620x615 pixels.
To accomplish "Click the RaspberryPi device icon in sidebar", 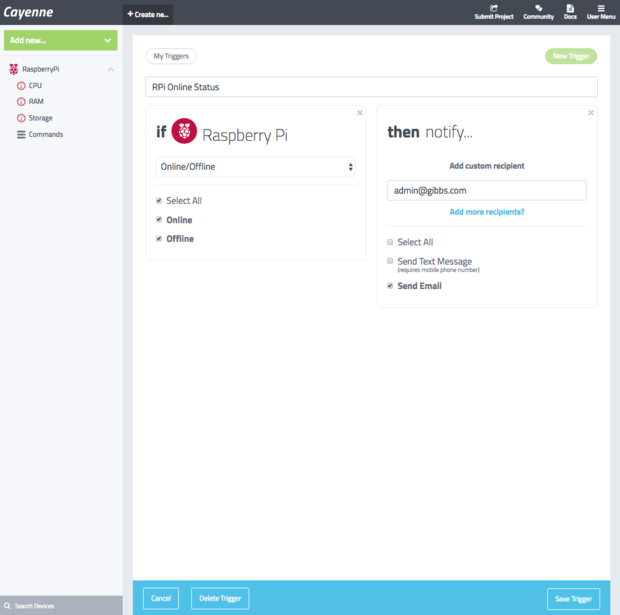I will [x=14, y=69].
